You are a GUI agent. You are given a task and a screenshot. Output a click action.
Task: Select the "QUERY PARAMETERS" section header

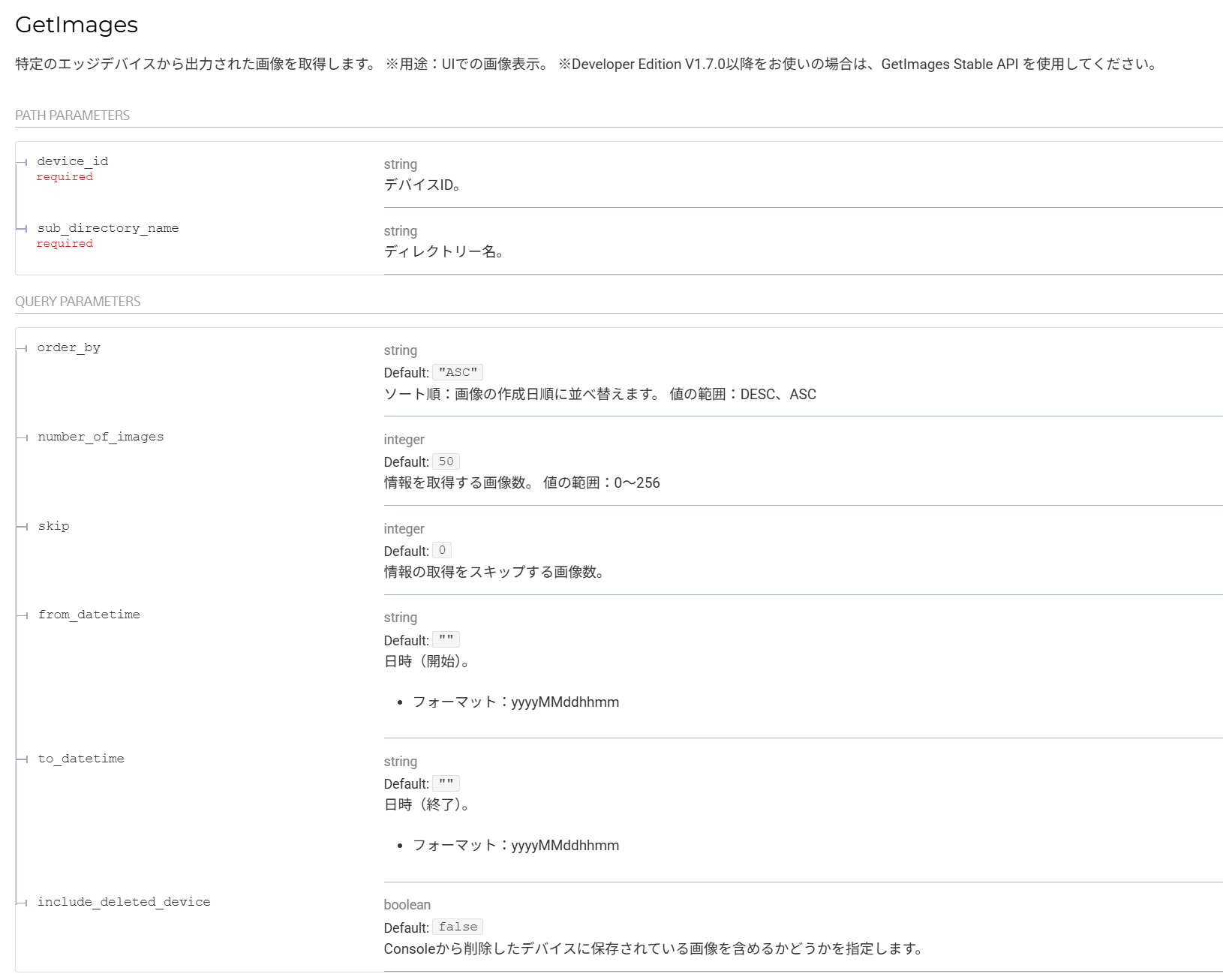78,302
